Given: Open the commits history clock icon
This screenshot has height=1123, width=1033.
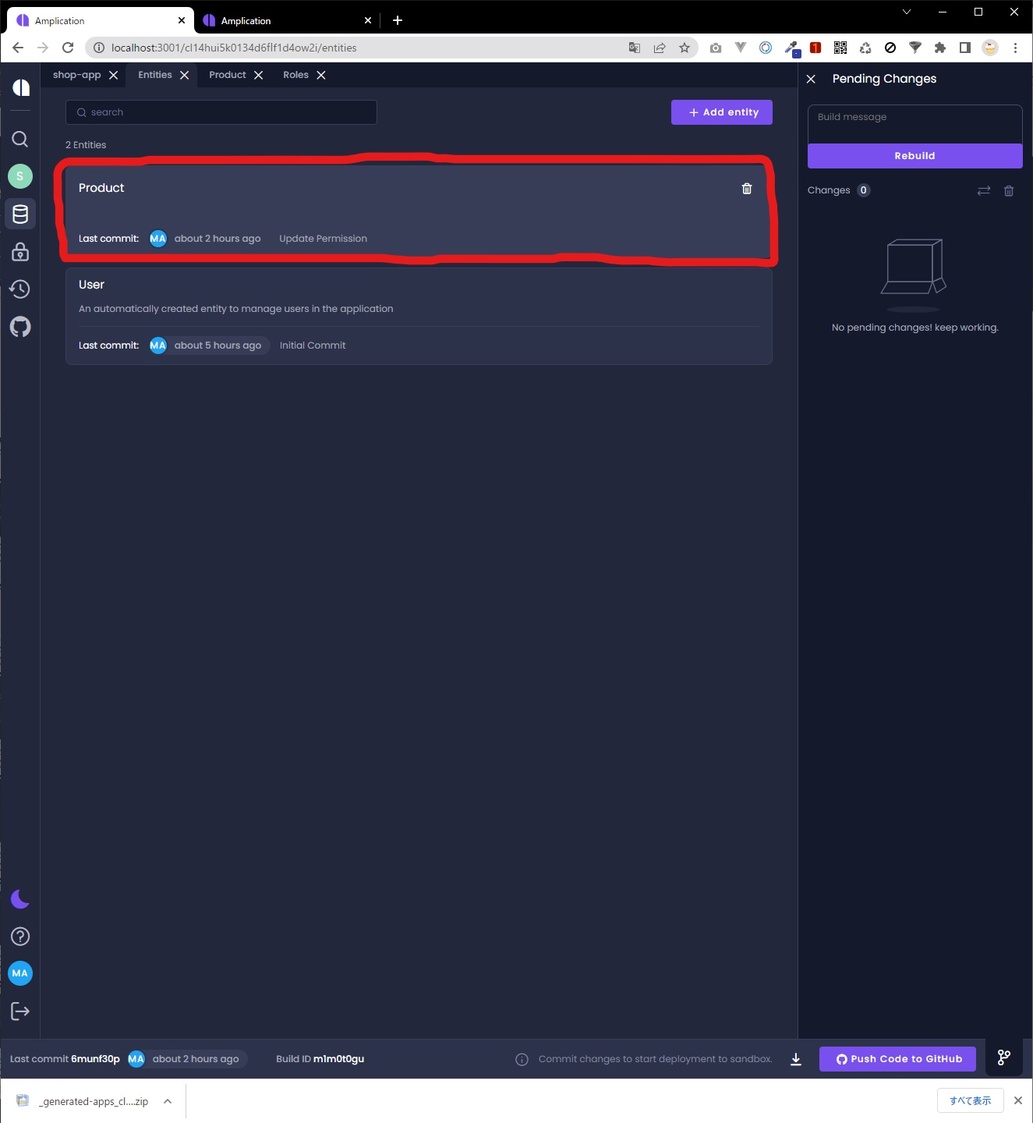Looking at the screenshot, I should [20, 289].
